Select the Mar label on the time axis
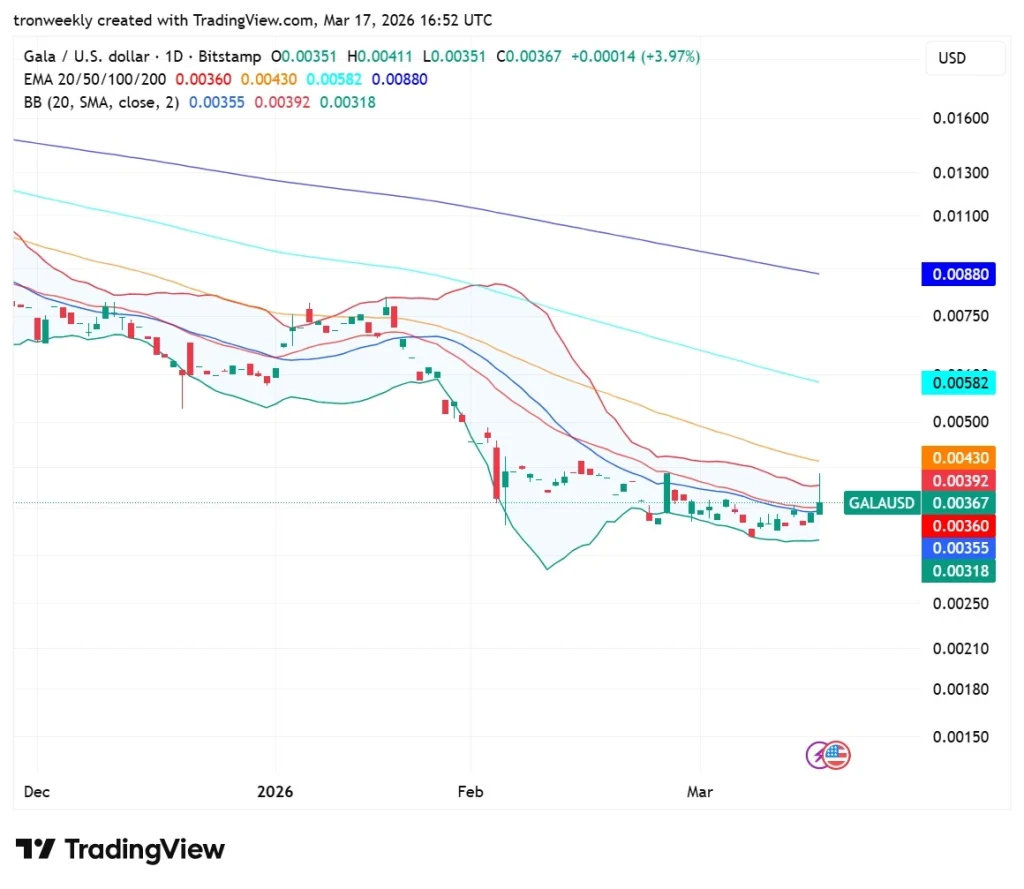 699,791
